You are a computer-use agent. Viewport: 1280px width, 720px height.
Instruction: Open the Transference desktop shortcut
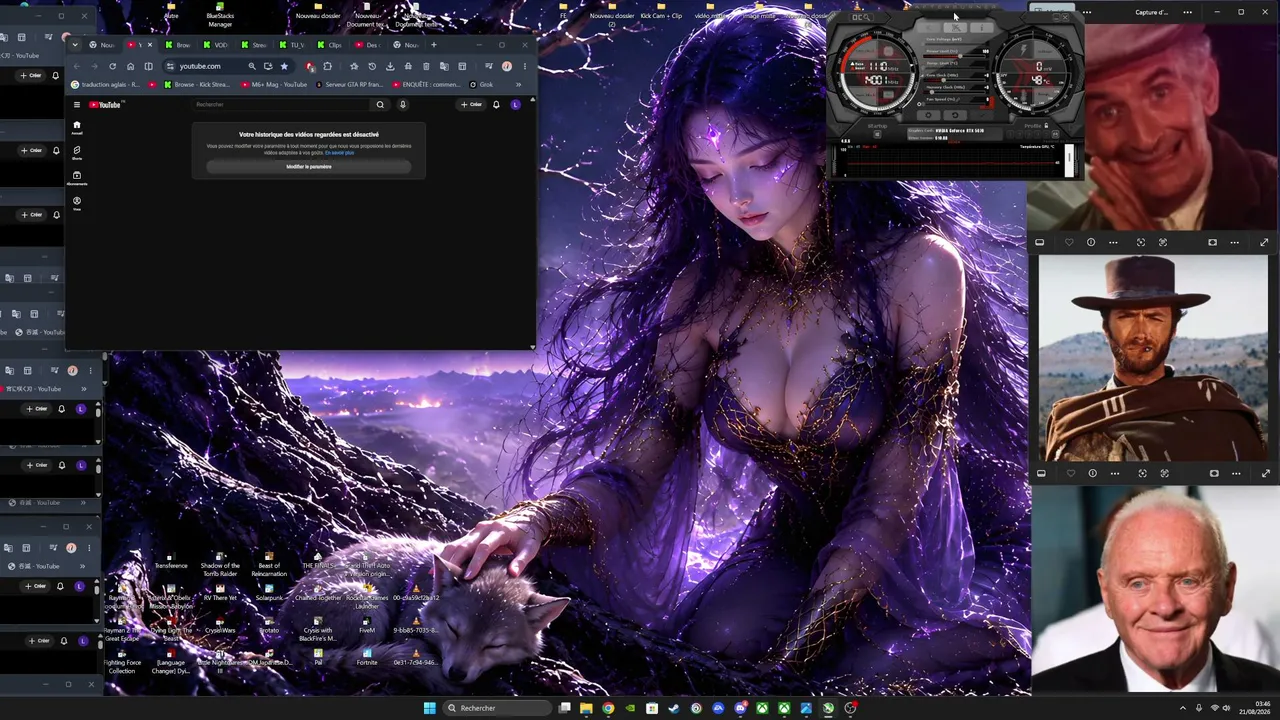171,560
